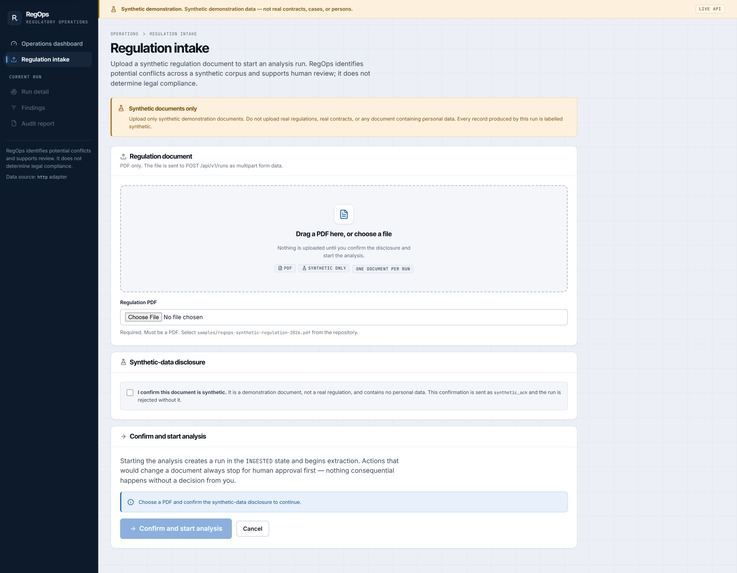This screenshot has width=737, height=573.
Task: Open Findings in sidebar
Action: (48, 108)
